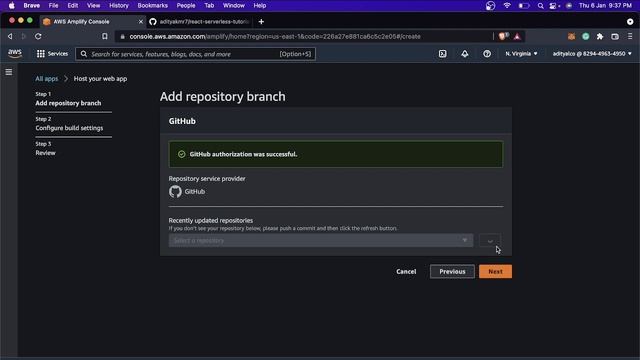Open Brave browser main menu icon
The image size is (640, 360).
[x=630, y=36]
